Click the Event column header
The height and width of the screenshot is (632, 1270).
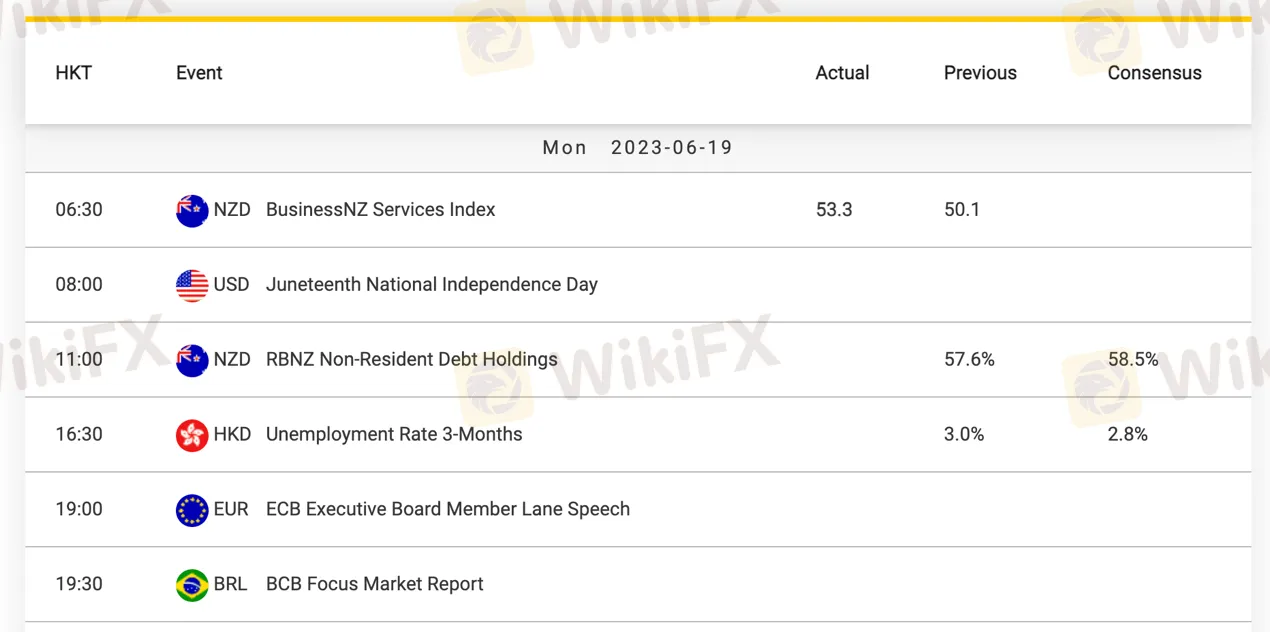point(199,73)
